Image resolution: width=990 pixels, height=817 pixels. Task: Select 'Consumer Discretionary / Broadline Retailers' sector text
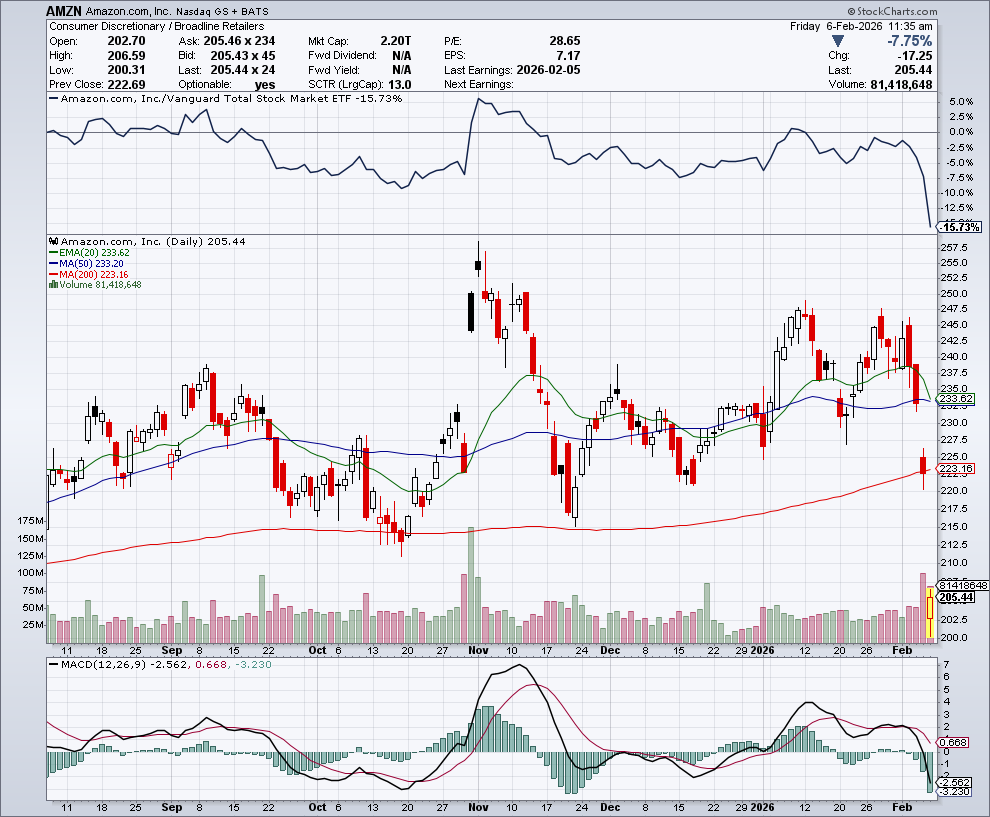(x=157, y=26)
